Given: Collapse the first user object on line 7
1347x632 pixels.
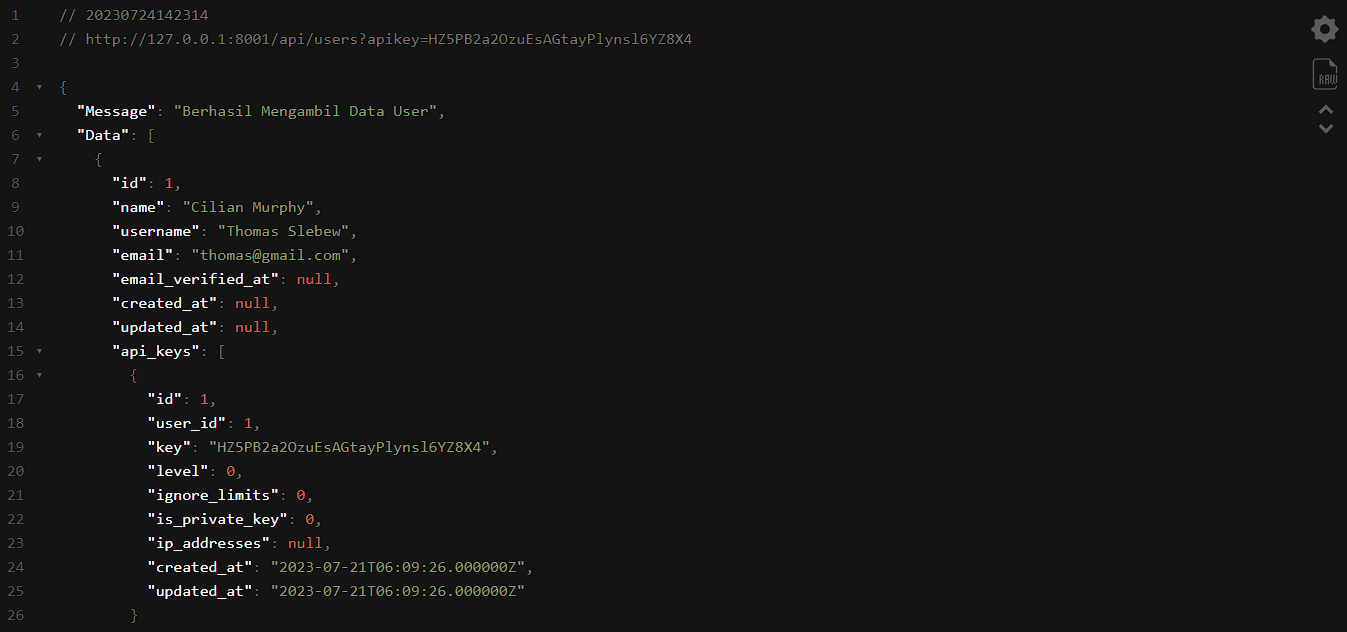Looking at the screenshot, I should pyautogui.click(x=40, y=159).
